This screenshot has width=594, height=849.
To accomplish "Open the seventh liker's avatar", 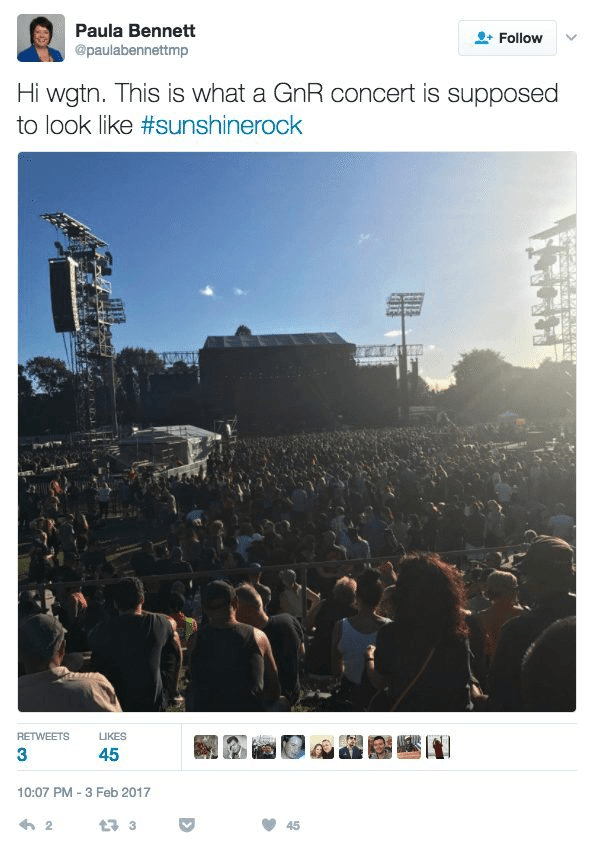I will point(380,747).
